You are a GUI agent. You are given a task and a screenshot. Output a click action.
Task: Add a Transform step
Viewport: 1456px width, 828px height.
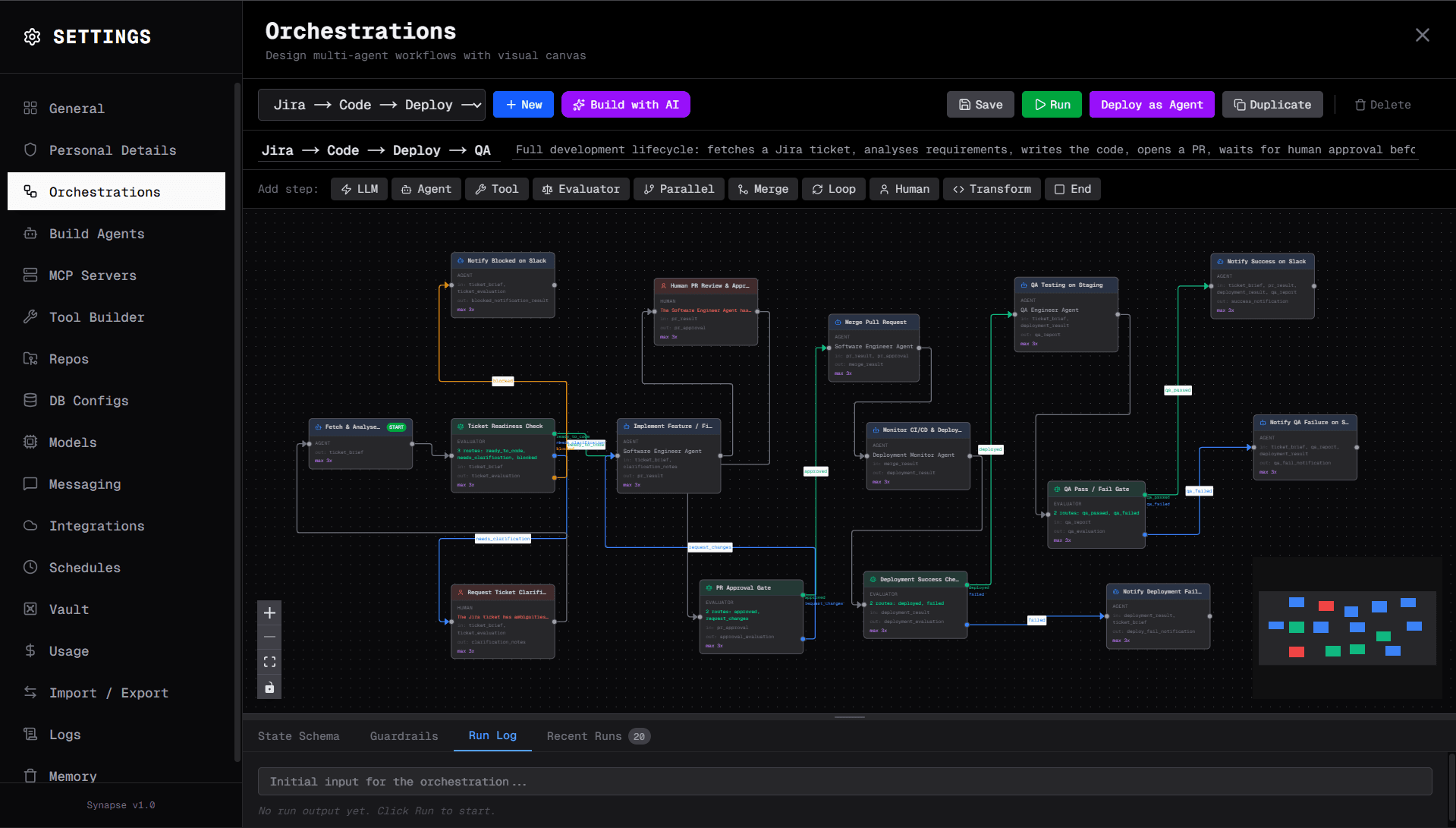(x=992, y=189)
